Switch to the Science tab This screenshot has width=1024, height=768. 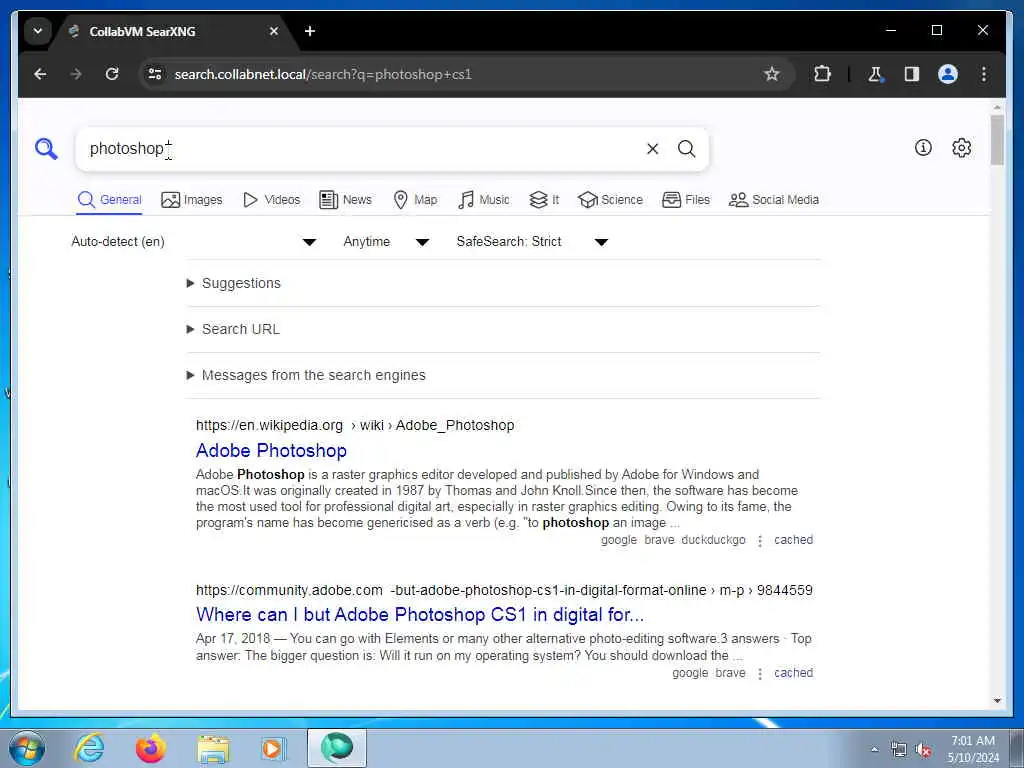[611, 200]
